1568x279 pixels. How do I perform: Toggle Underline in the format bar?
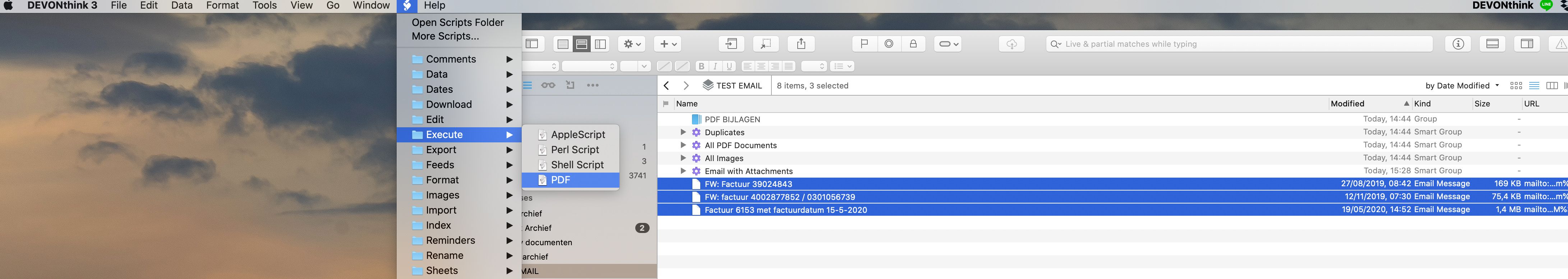[729, 67]
